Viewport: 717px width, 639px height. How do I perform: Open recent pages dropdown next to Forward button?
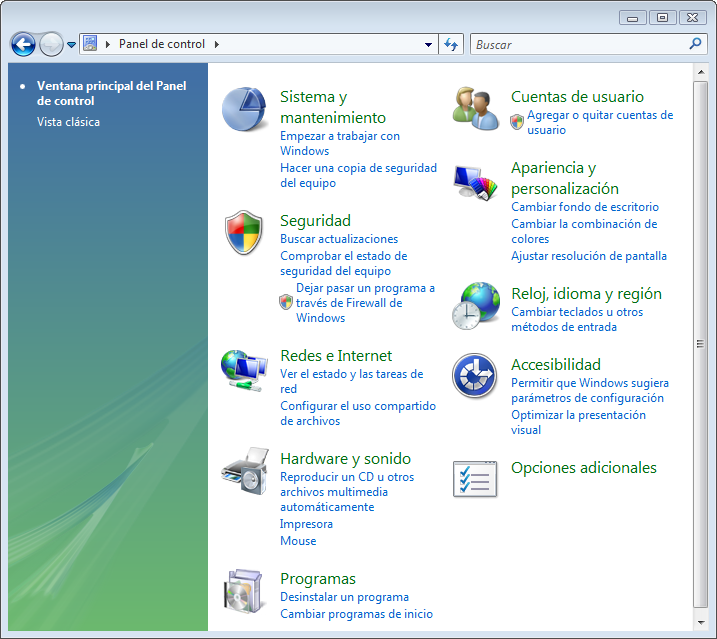point(71,45)
